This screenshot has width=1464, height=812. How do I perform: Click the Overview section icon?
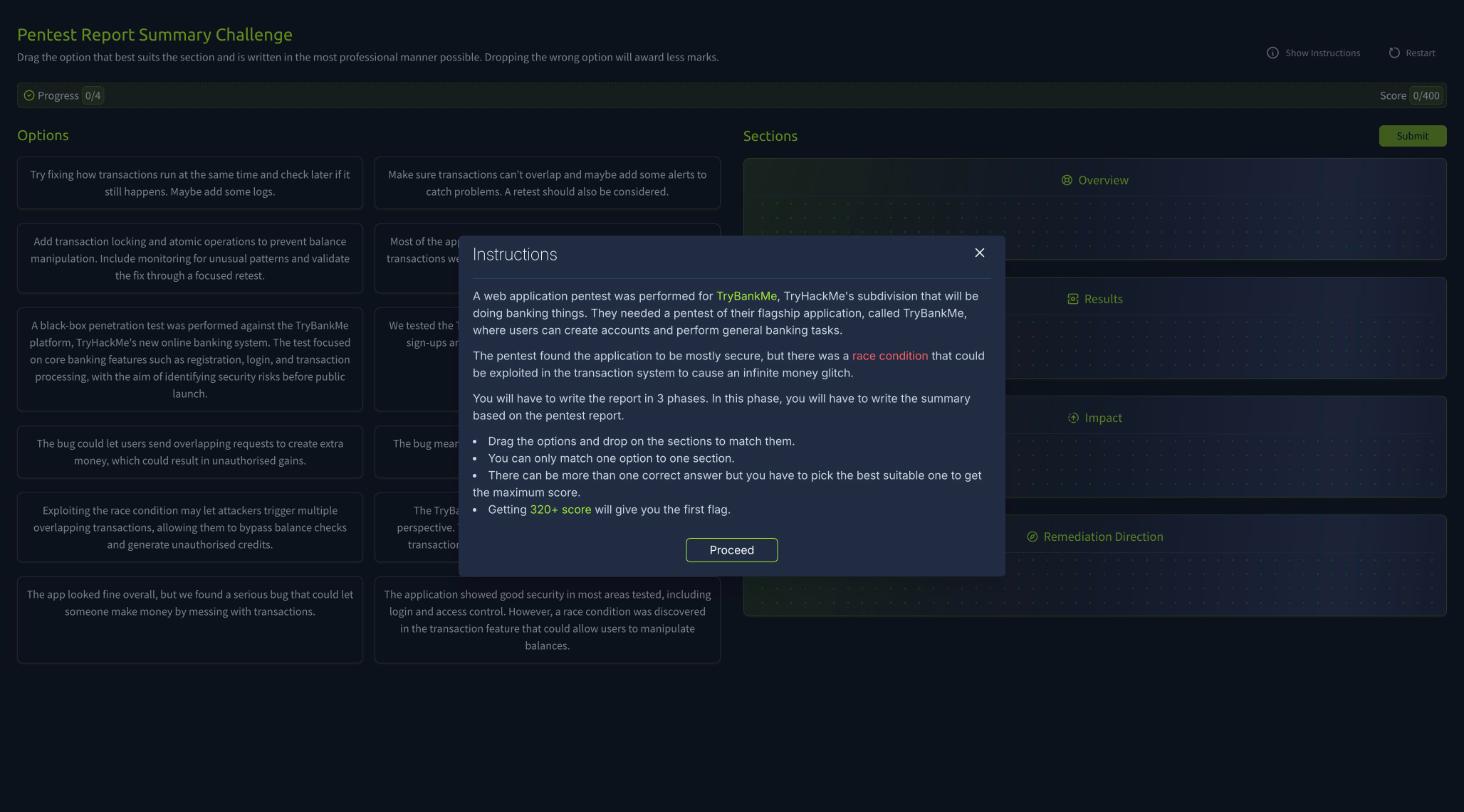[1067, 181]
